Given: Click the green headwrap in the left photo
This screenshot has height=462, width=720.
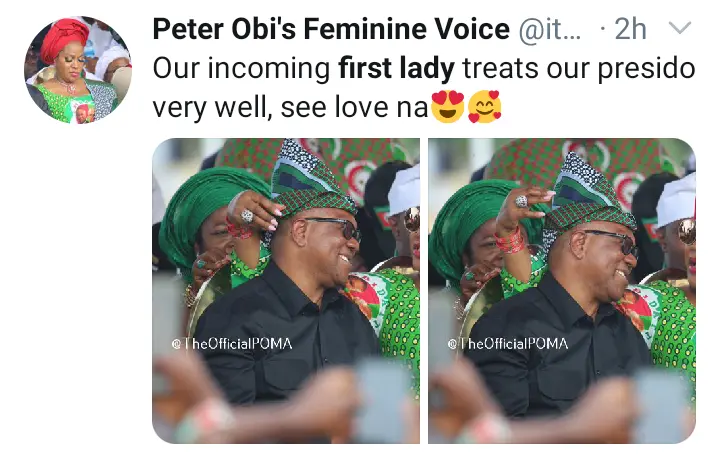Looking at the screenshot, I should 209,212.
